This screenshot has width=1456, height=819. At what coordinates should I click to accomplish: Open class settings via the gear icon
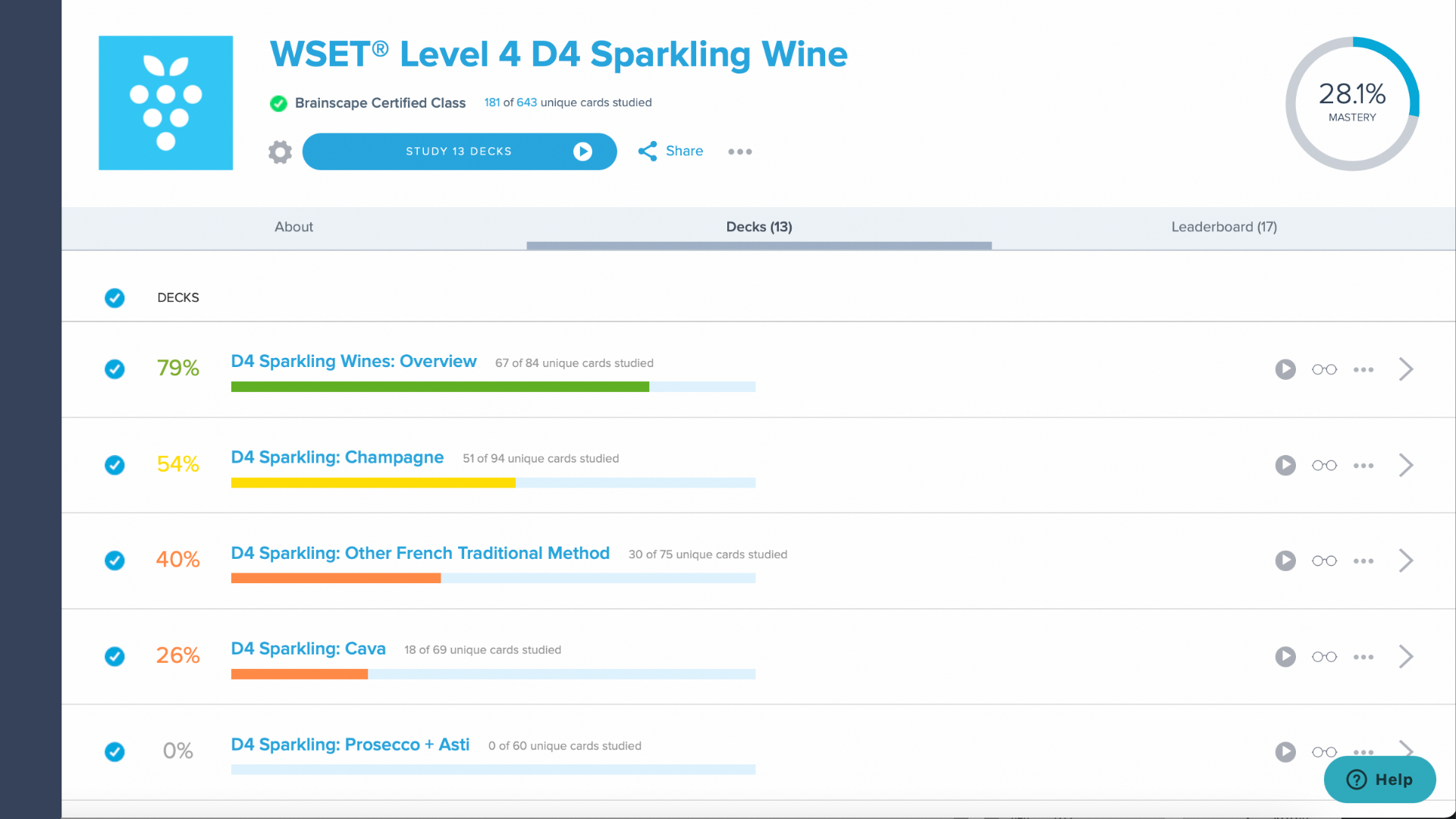[x=280, y=152]
